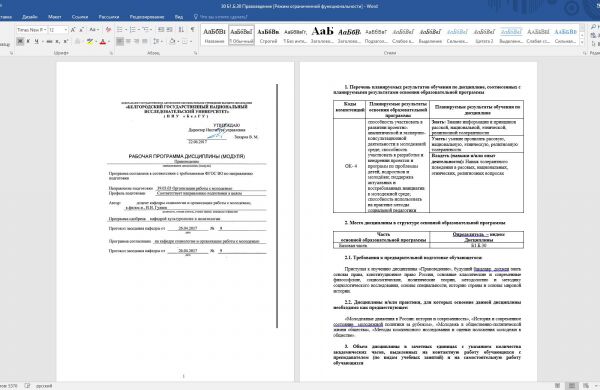Open Font dialog launcher

(111, 53)
